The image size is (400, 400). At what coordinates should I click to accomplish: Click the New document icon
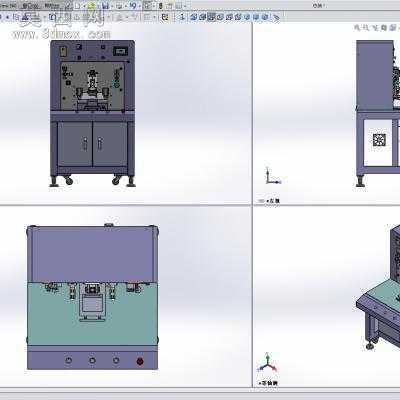click(78, 6)
